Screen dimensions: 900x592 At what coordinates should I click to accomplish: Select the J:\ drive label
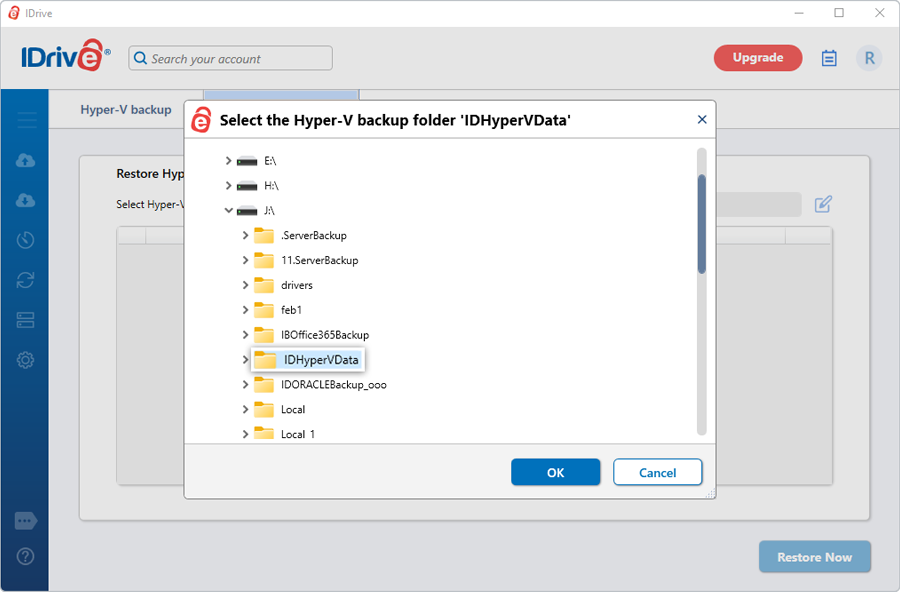269,211
